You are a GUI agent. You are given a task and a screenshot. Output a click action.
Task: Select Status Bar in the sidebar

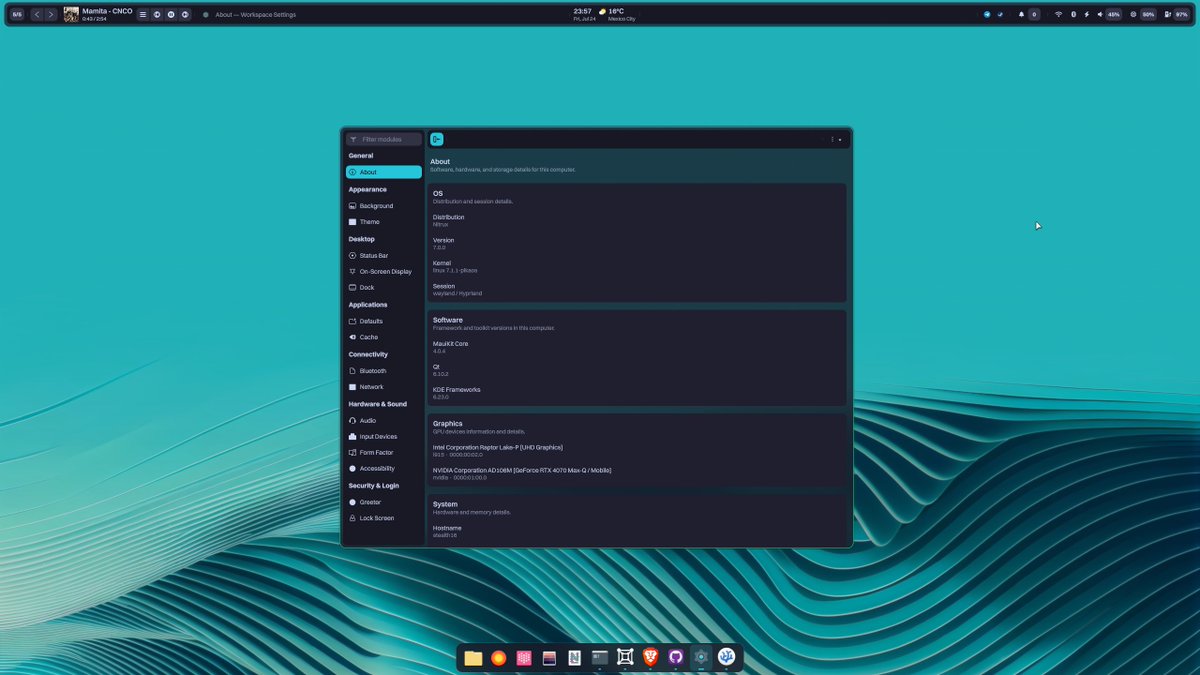click(x=383, y=256)
